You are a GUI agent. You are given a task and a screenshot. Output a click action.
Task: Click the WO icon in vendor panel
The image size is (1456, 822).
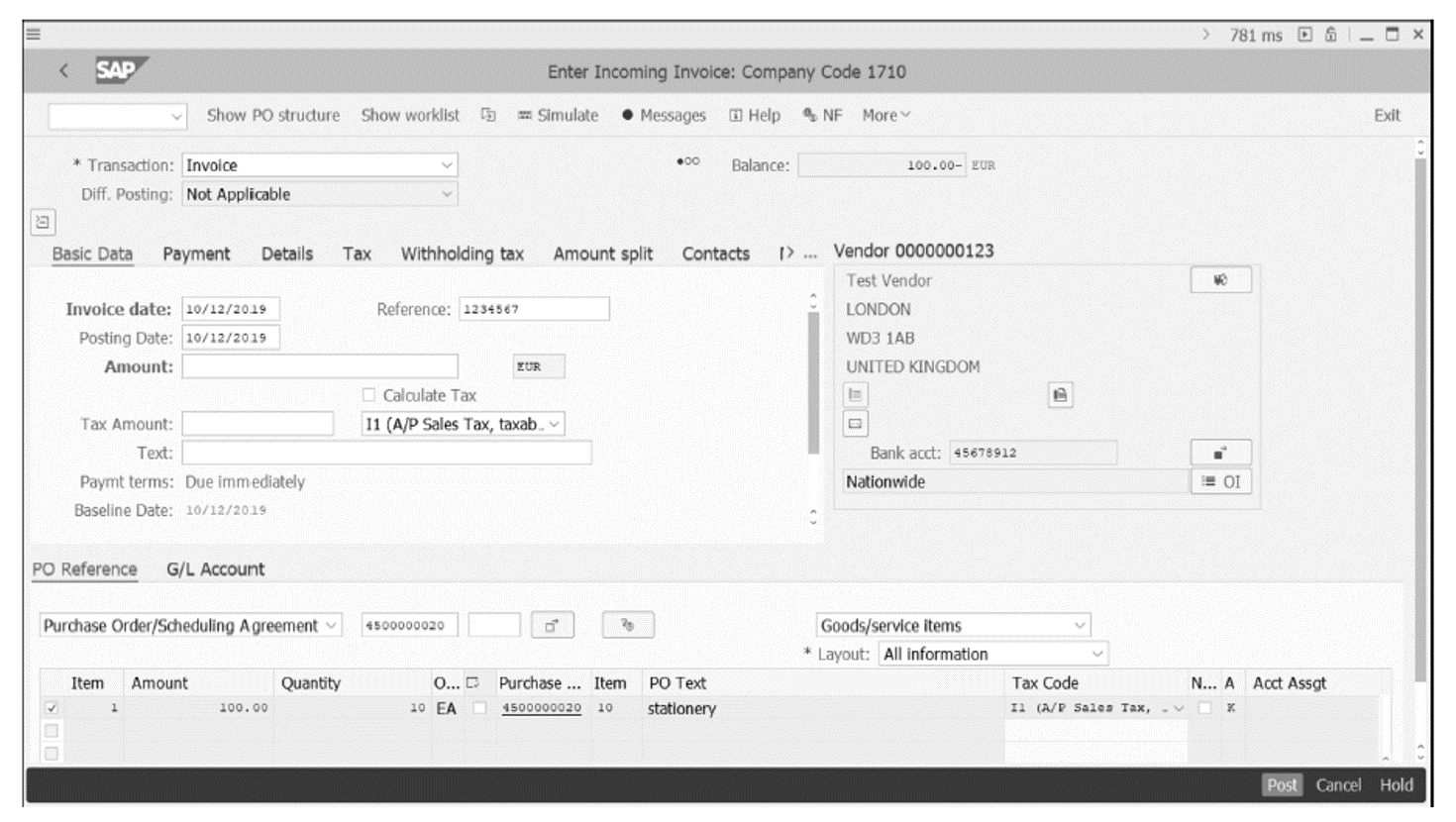(x=1221, y=279)
